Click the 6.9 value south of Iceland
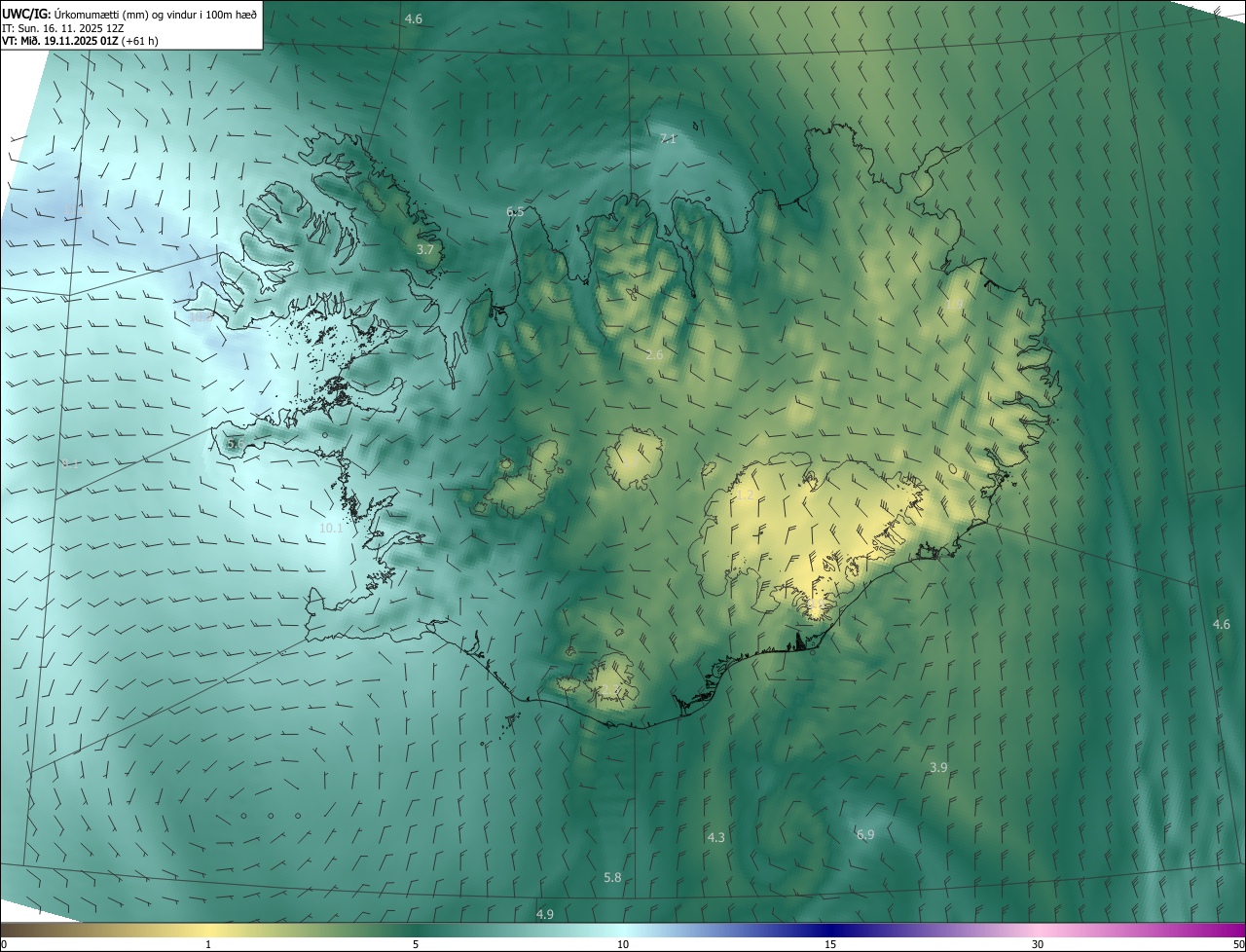 pyautogui.click(x=865, y=835)
